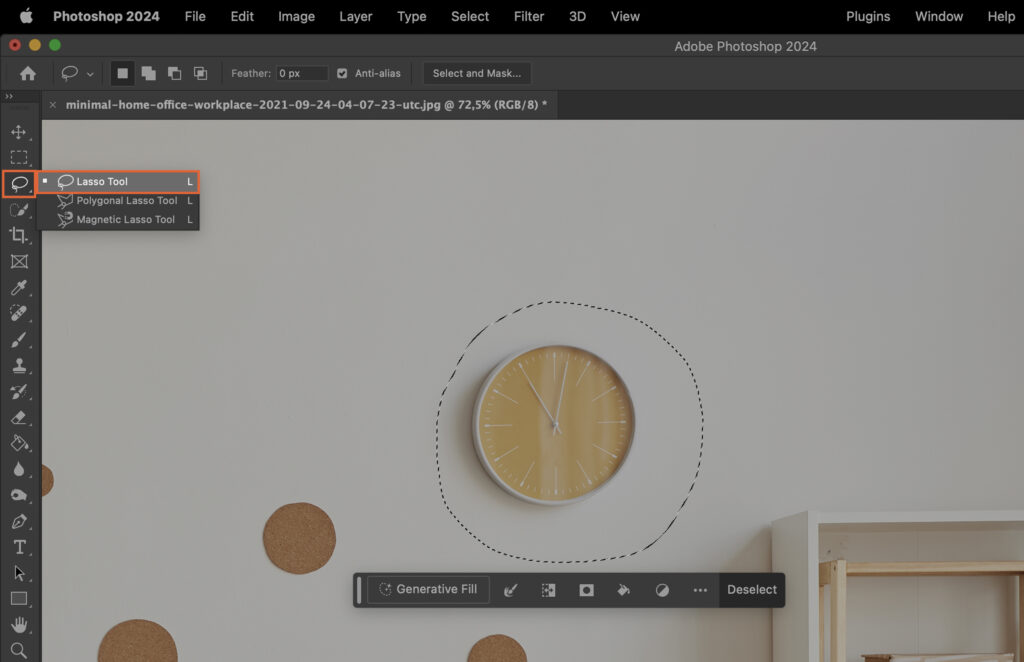Screen dimensions: 1024x662
Task: Click the Deselect button
Action: pyautogui.click(x=752, y=589)
